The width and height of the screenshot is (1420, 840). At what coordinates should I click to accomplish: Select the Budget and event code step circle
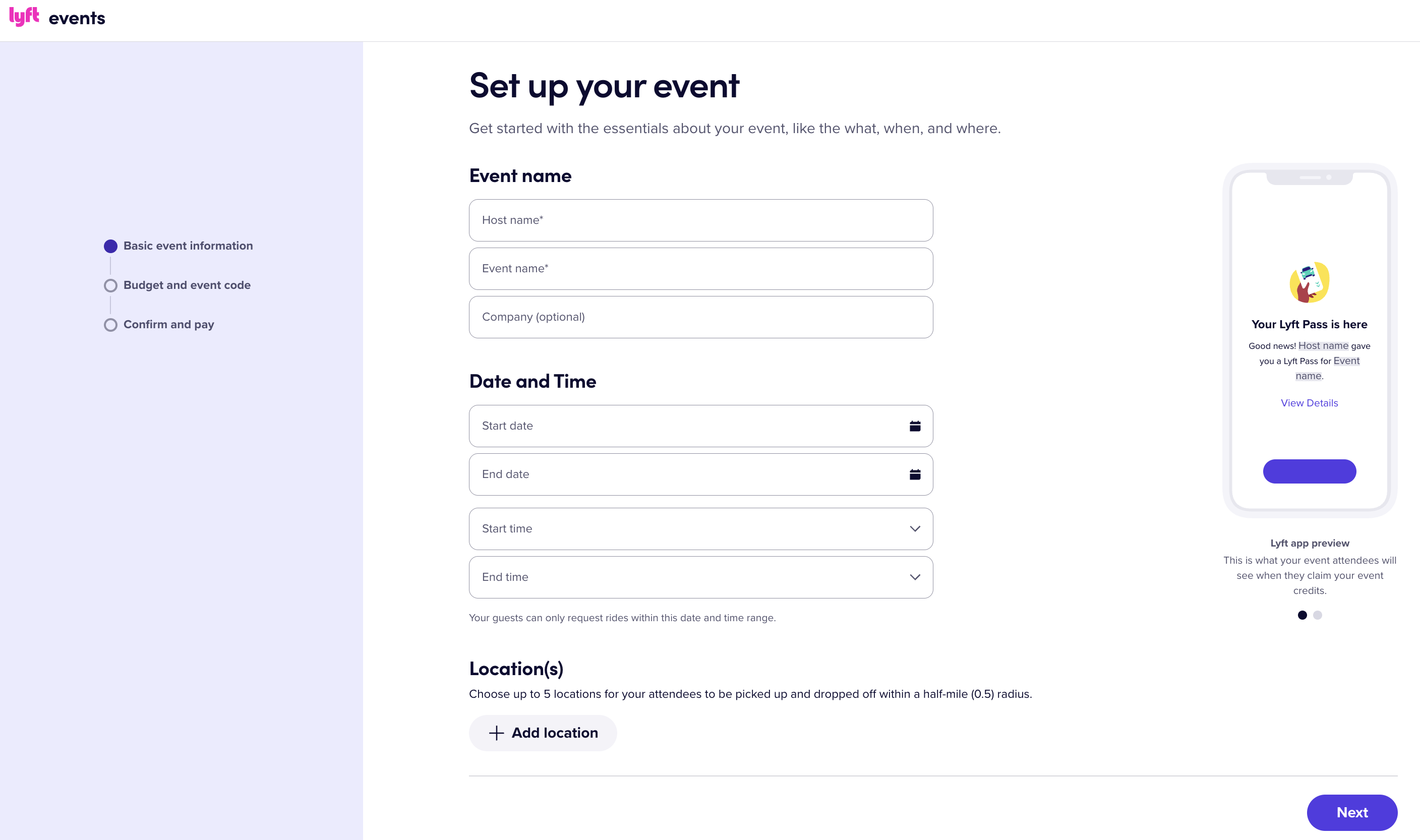(110, 285)
